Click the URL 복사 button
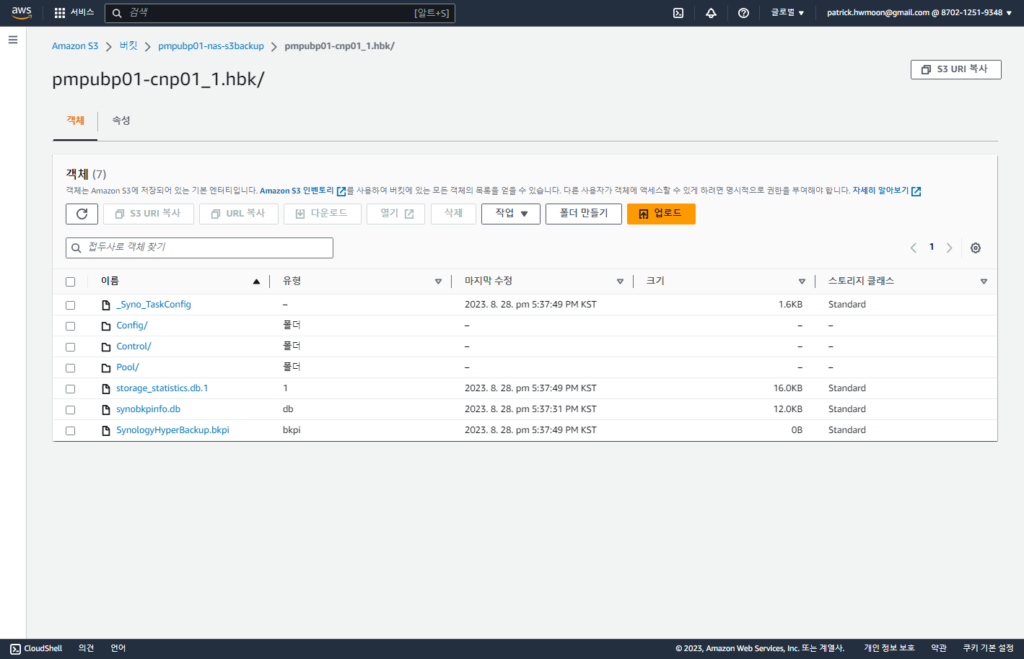 [x=238, y=214]
